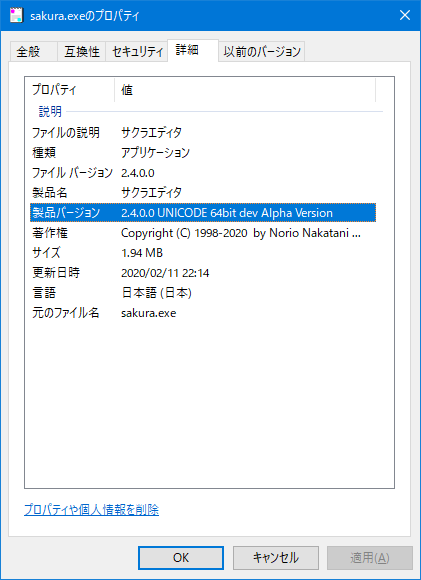Select the highlighted 製品バージョン row label

coord(66,213)
